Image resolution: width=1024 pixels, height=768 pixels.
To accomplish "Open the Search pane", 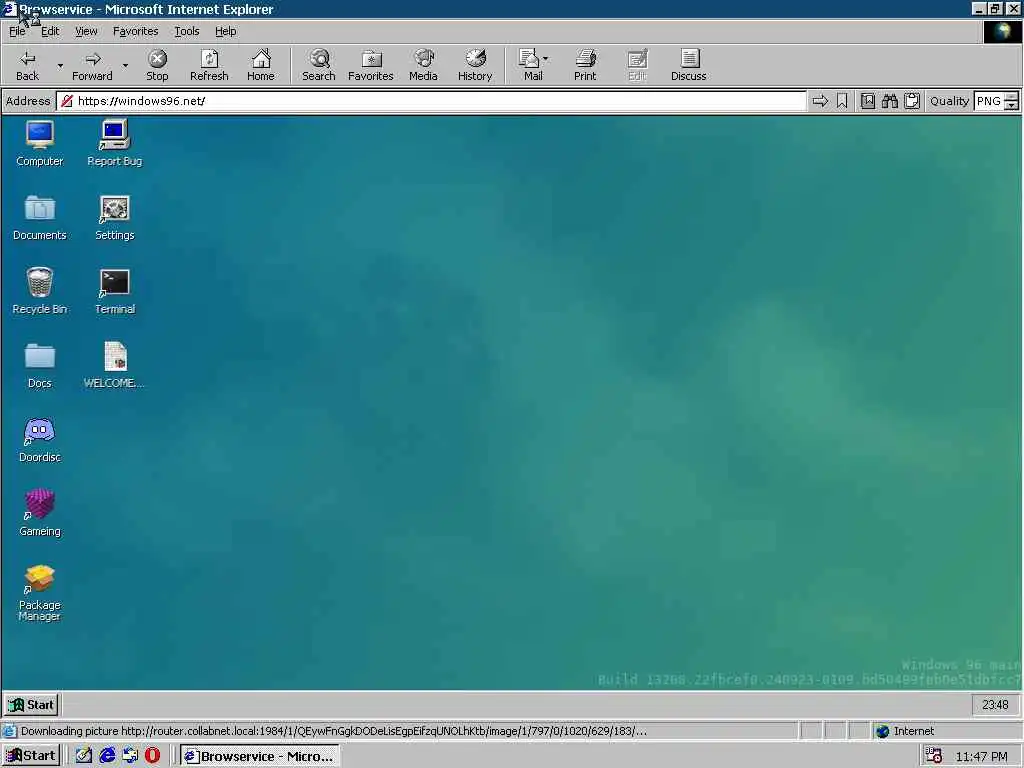I will 319,65.
